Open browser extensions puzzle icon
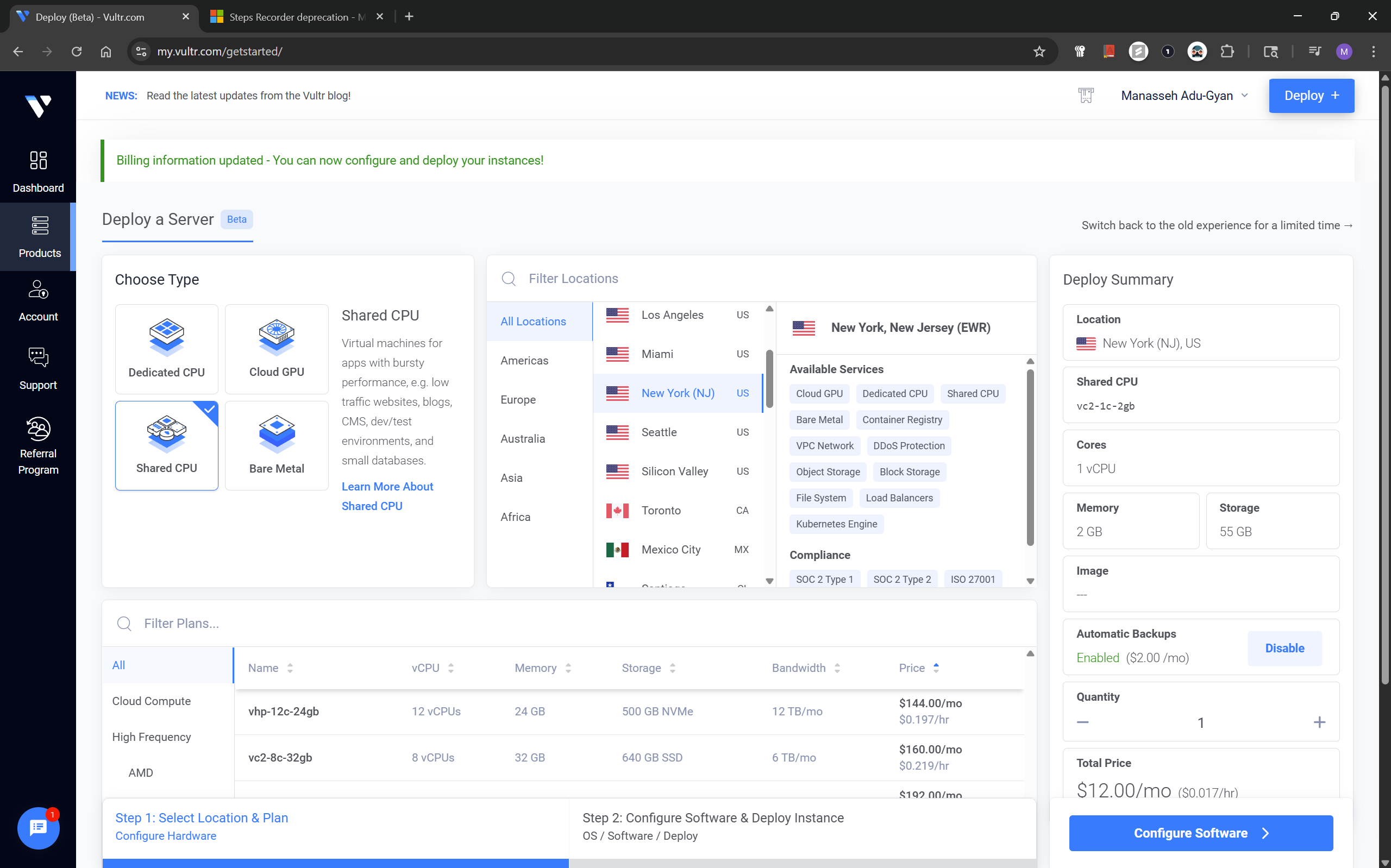The height and width of the screenshot is (868, 1391). point(1227,52)
